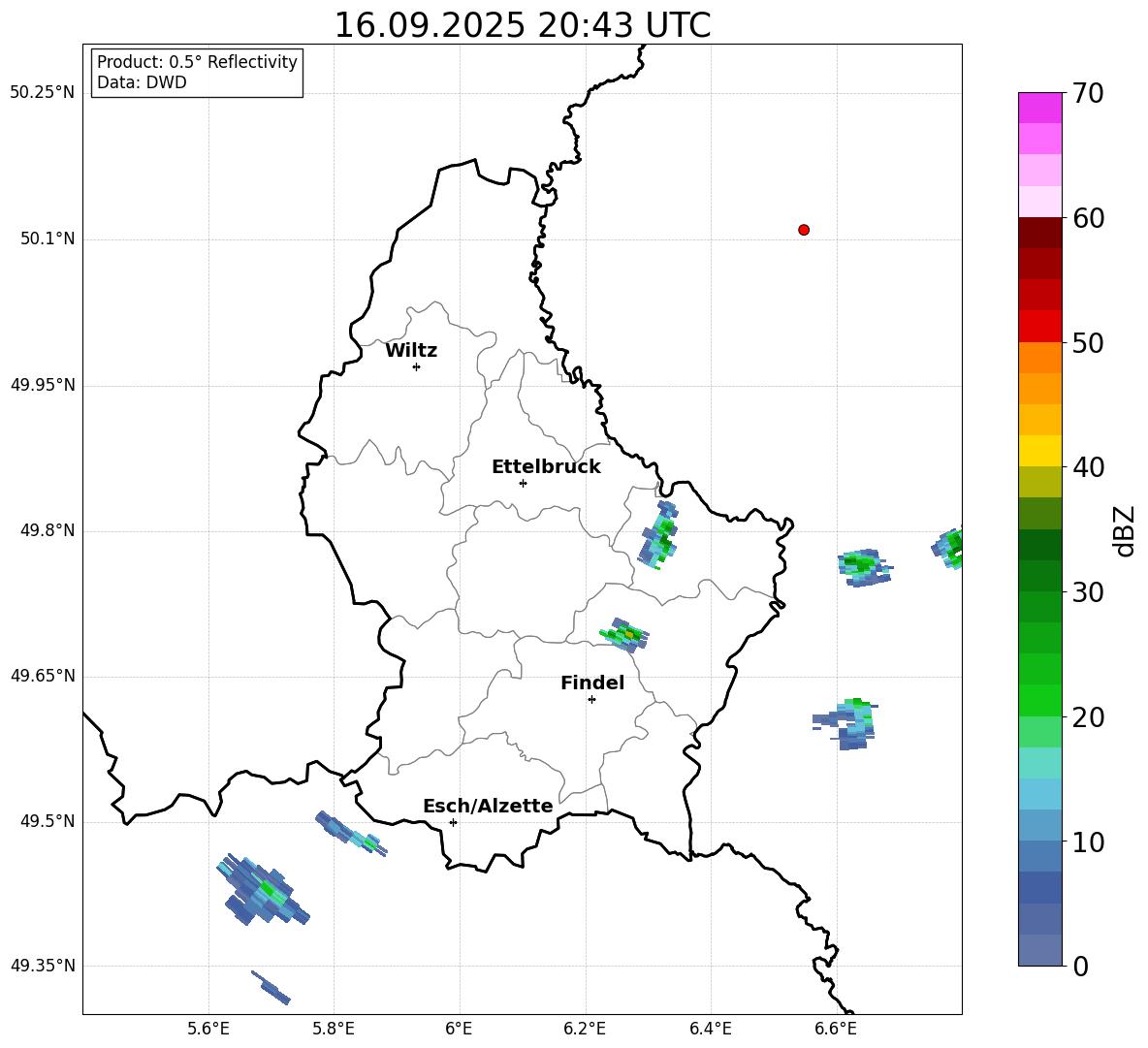Click colorbar tick label 40
The image size is (1148, 1048).
coord(1088,467)
